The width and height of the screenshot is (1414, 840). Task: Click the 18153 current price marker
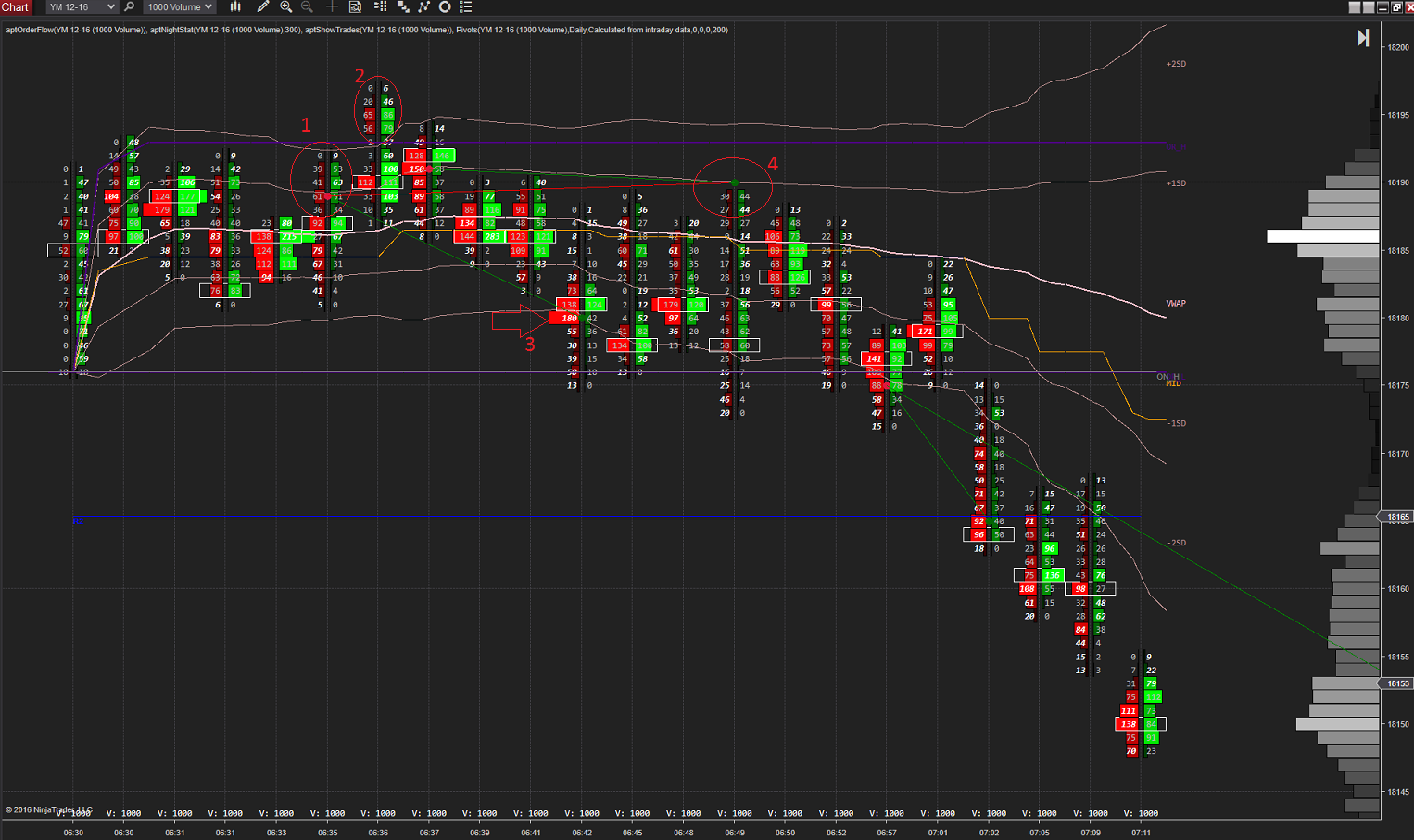(1397, 683)
